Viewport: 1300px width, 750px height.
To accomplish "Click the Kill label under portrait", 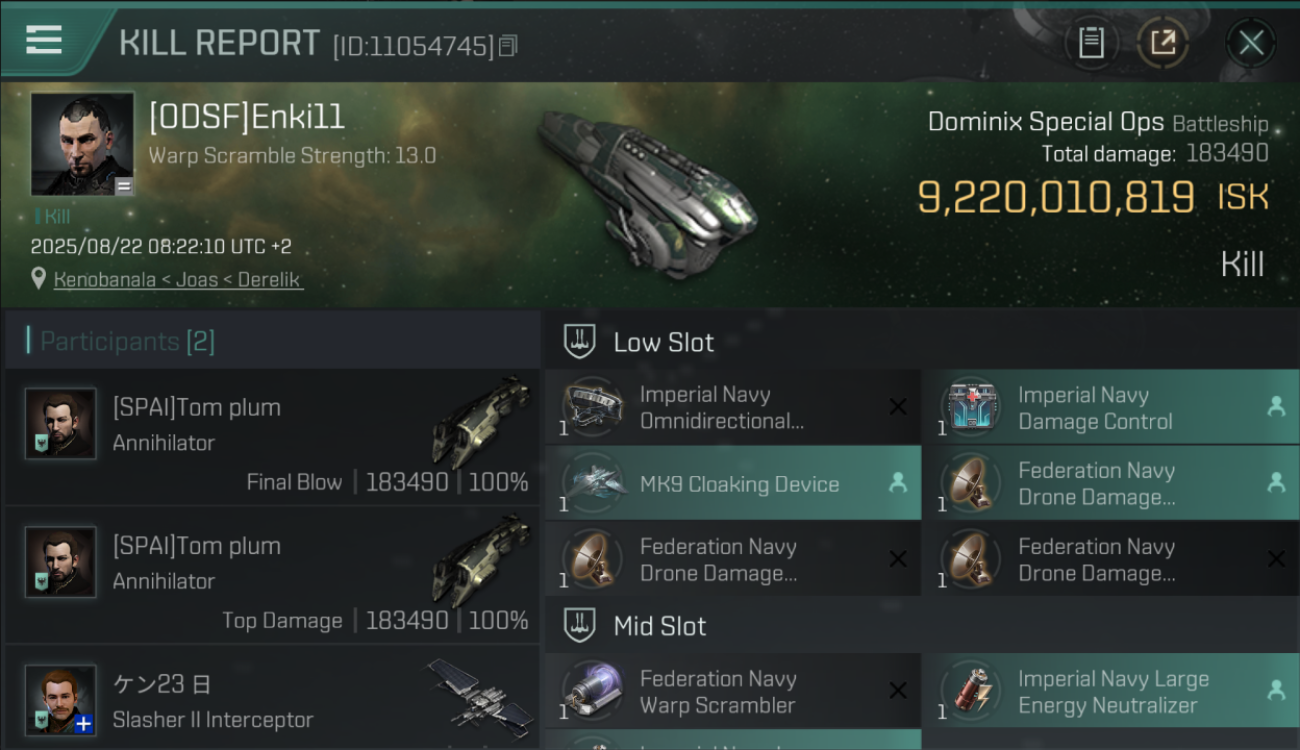I will (x=52, y=216).
